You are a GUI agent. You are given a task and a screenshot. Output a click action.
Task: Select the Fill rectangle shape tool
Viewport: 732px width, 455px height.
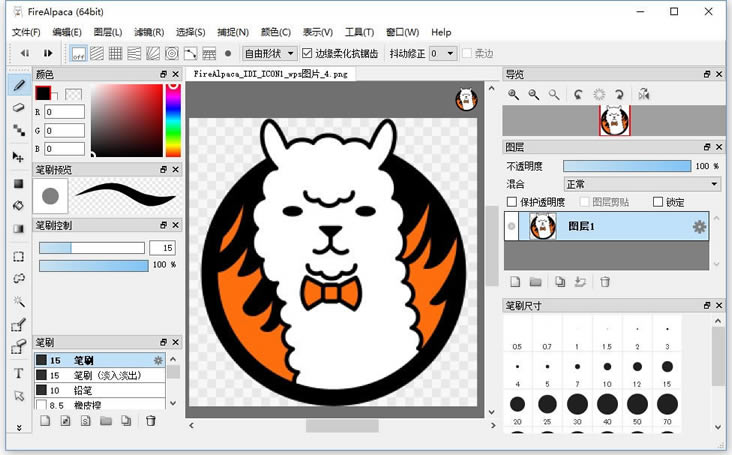click(x=19, y=183)
